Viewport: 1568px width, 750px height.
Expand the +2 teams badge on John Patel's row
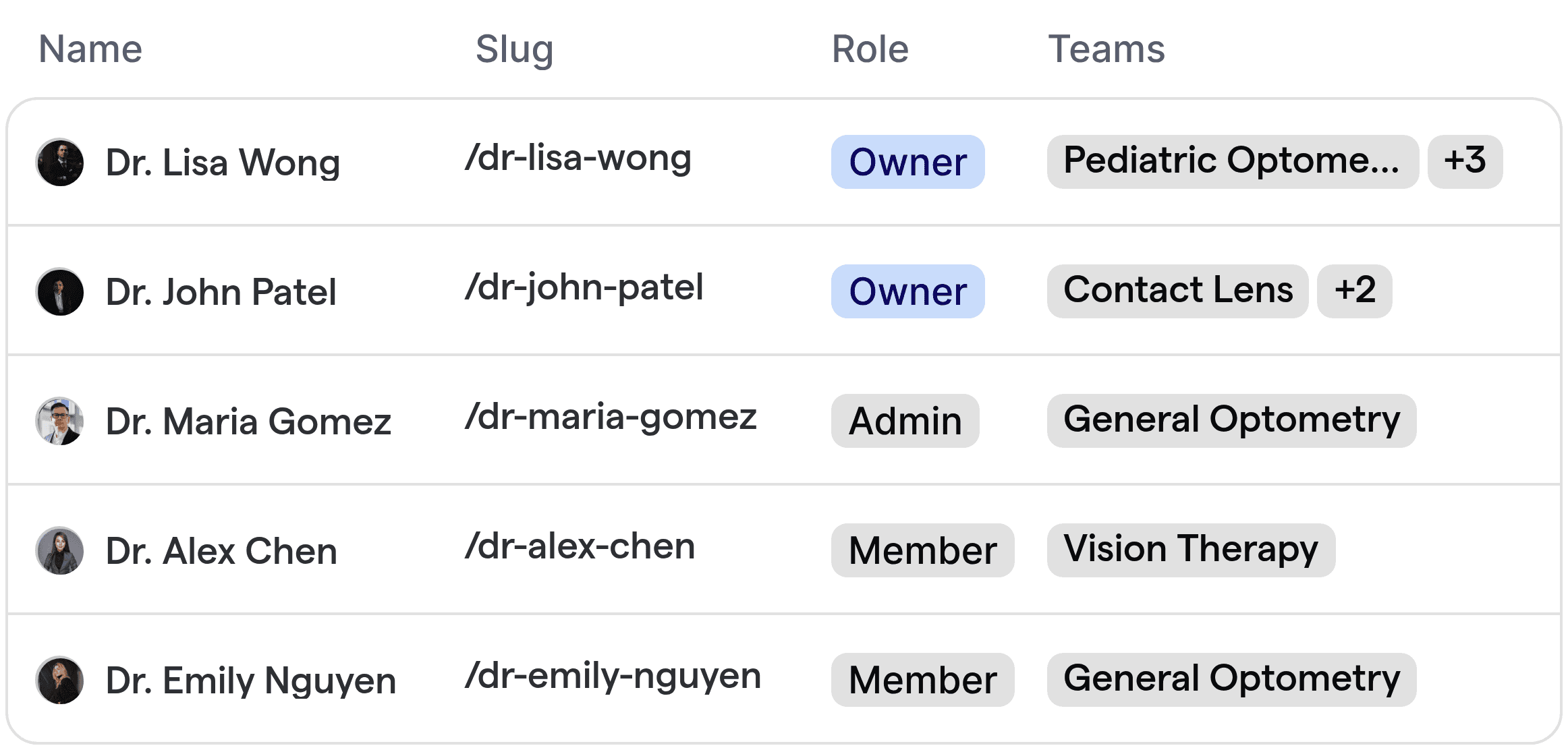click(1354, 291)
